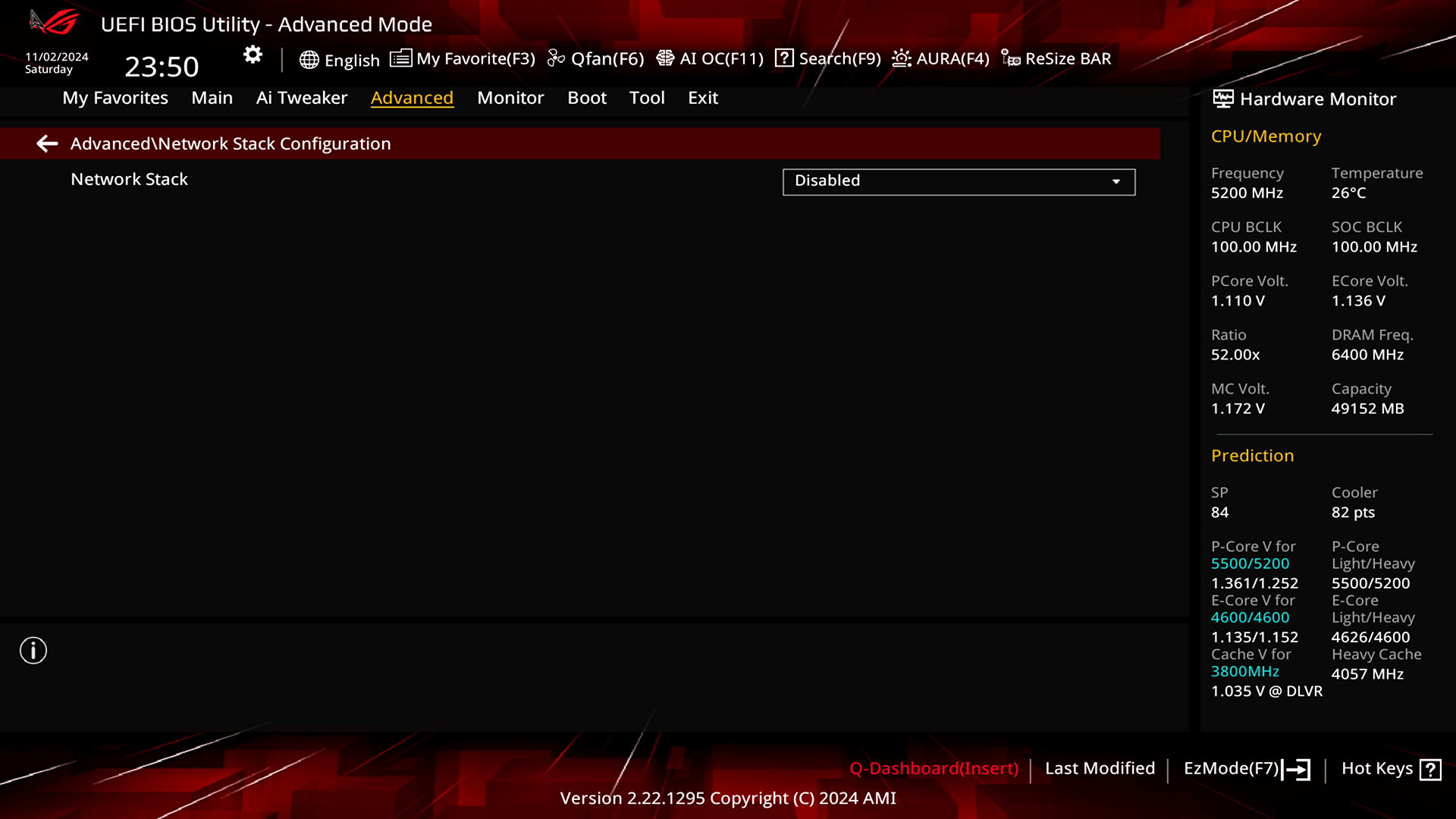Click back arrow to Advanced menu

click(x=47, y=143)
